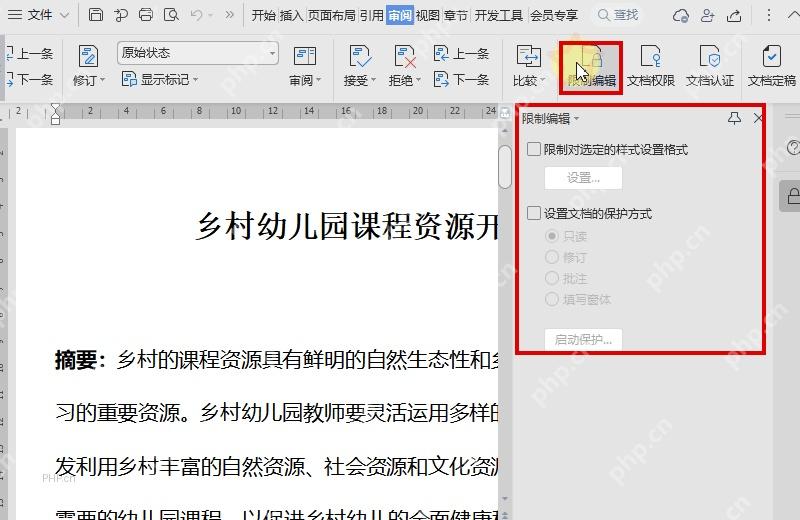Click the 审阅 pane icon
The width and height of the screenshot is (800, 520).
(305, 56)
